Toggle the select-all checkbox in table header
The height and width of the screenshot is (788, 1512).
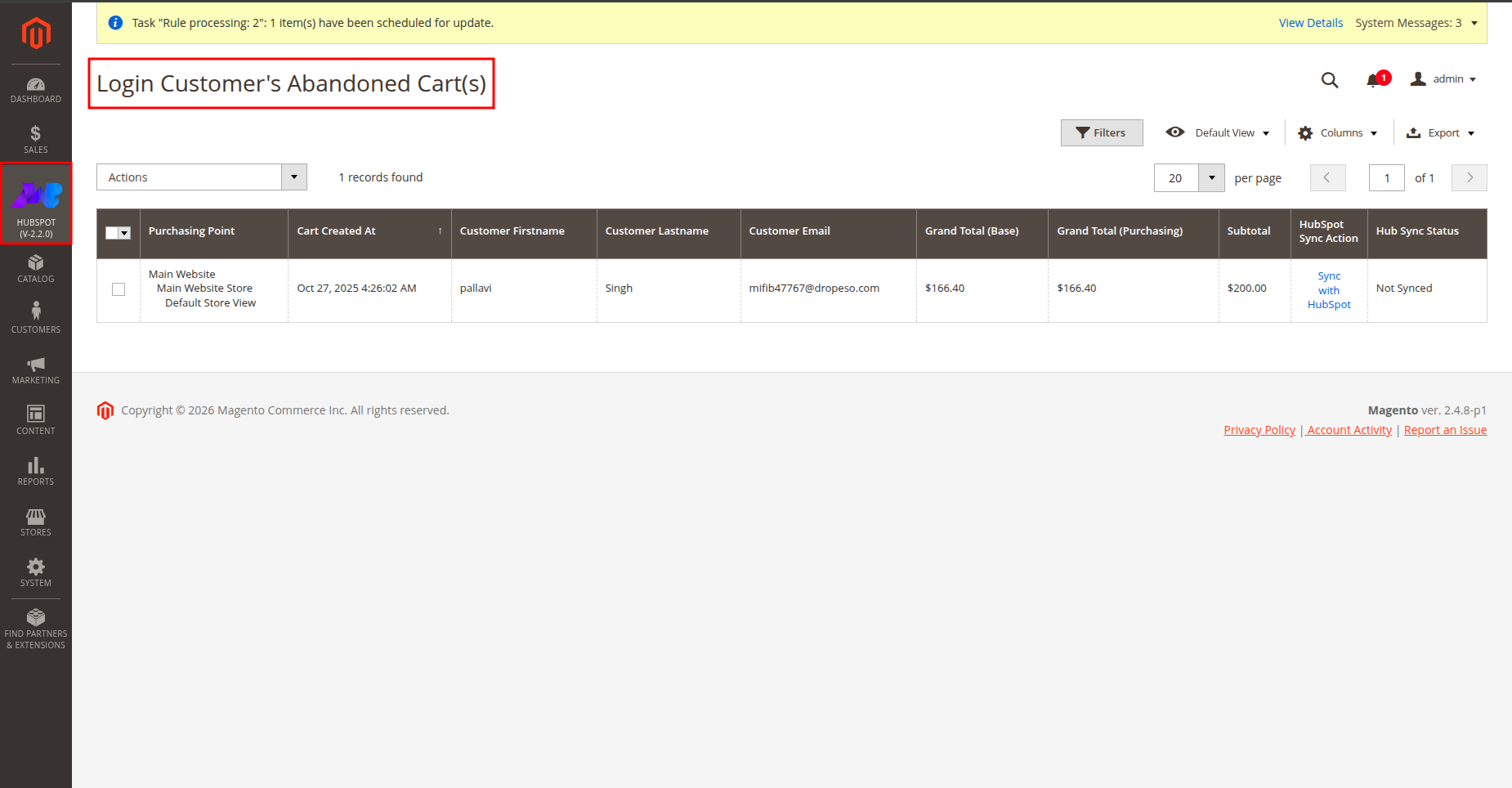click(113, 233)
